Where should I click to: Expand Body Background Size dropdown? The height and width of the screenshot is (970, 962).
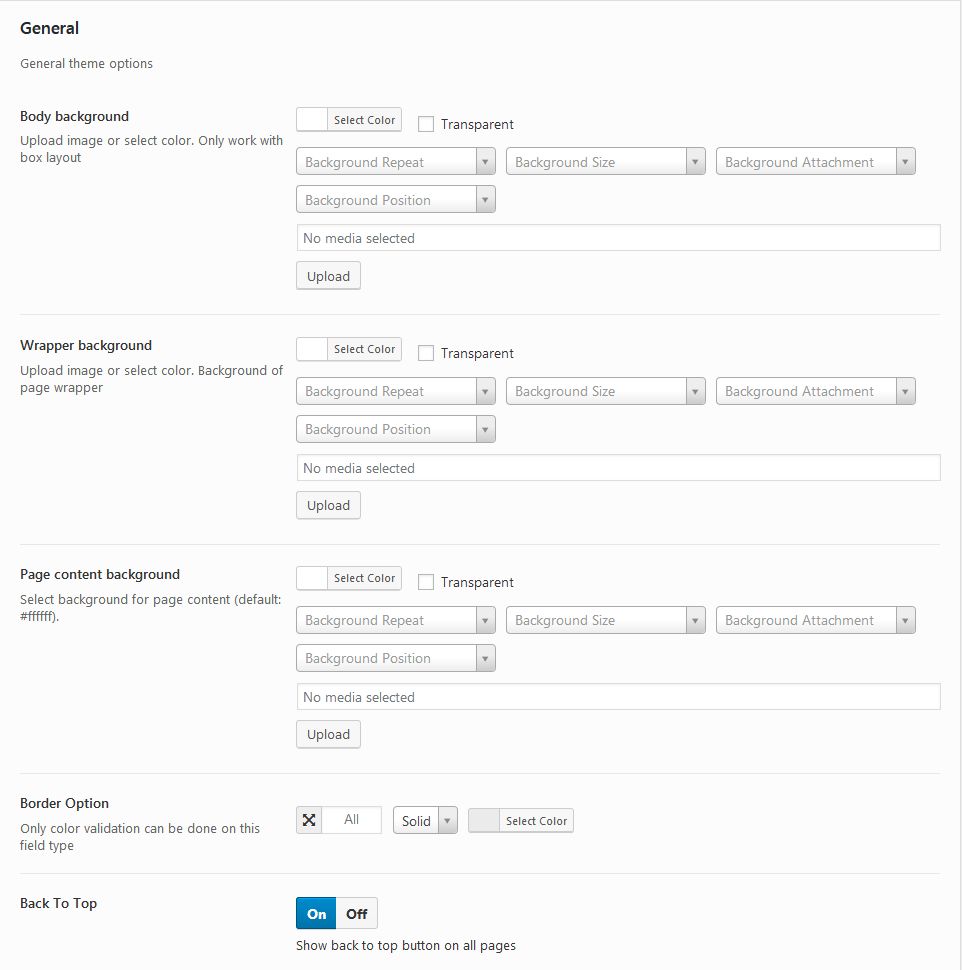[x=606, y=161]
